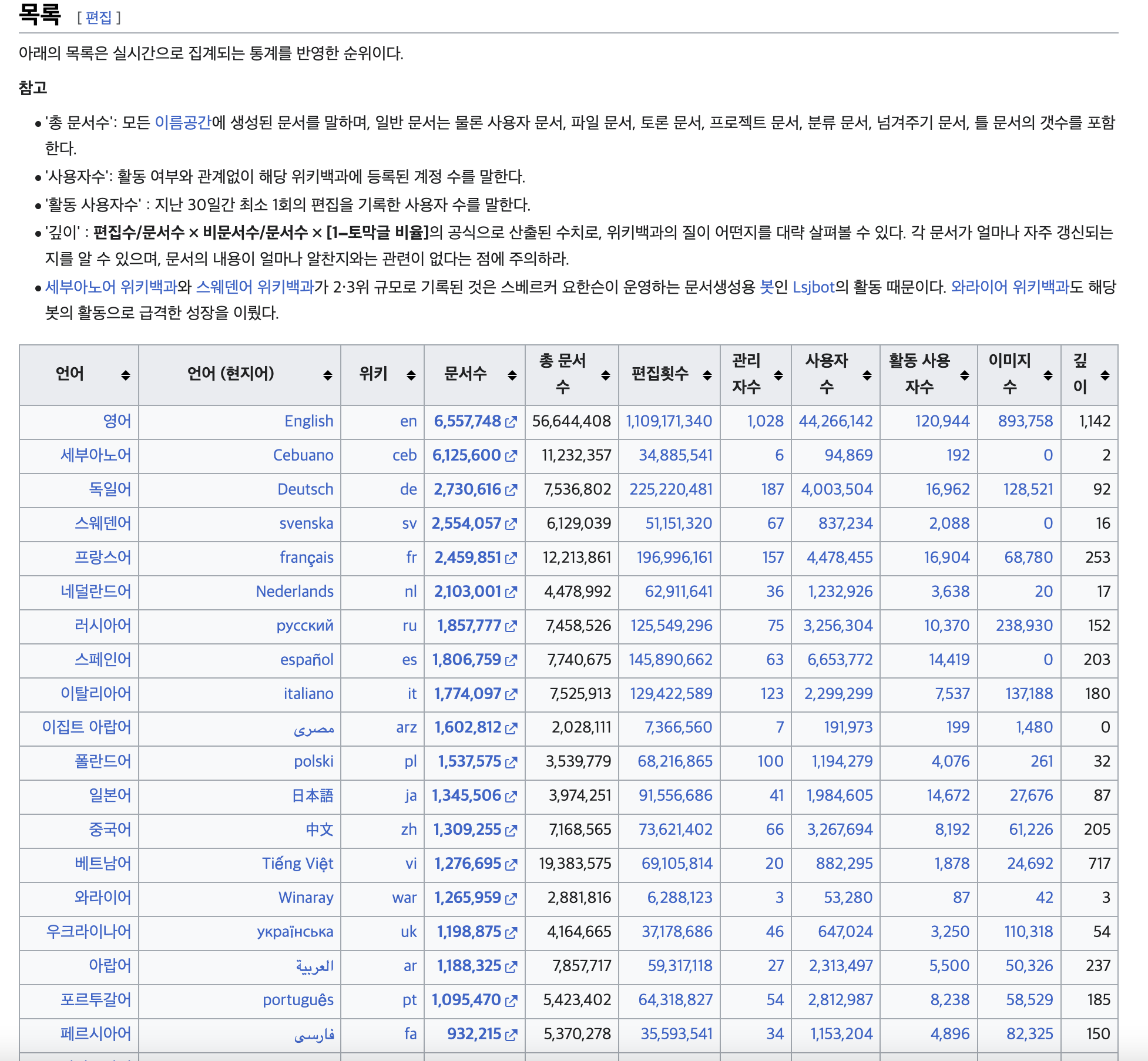Click the 편집 section edit link
This screenshot has width=1148, height=1061.
tap(98, 18)
